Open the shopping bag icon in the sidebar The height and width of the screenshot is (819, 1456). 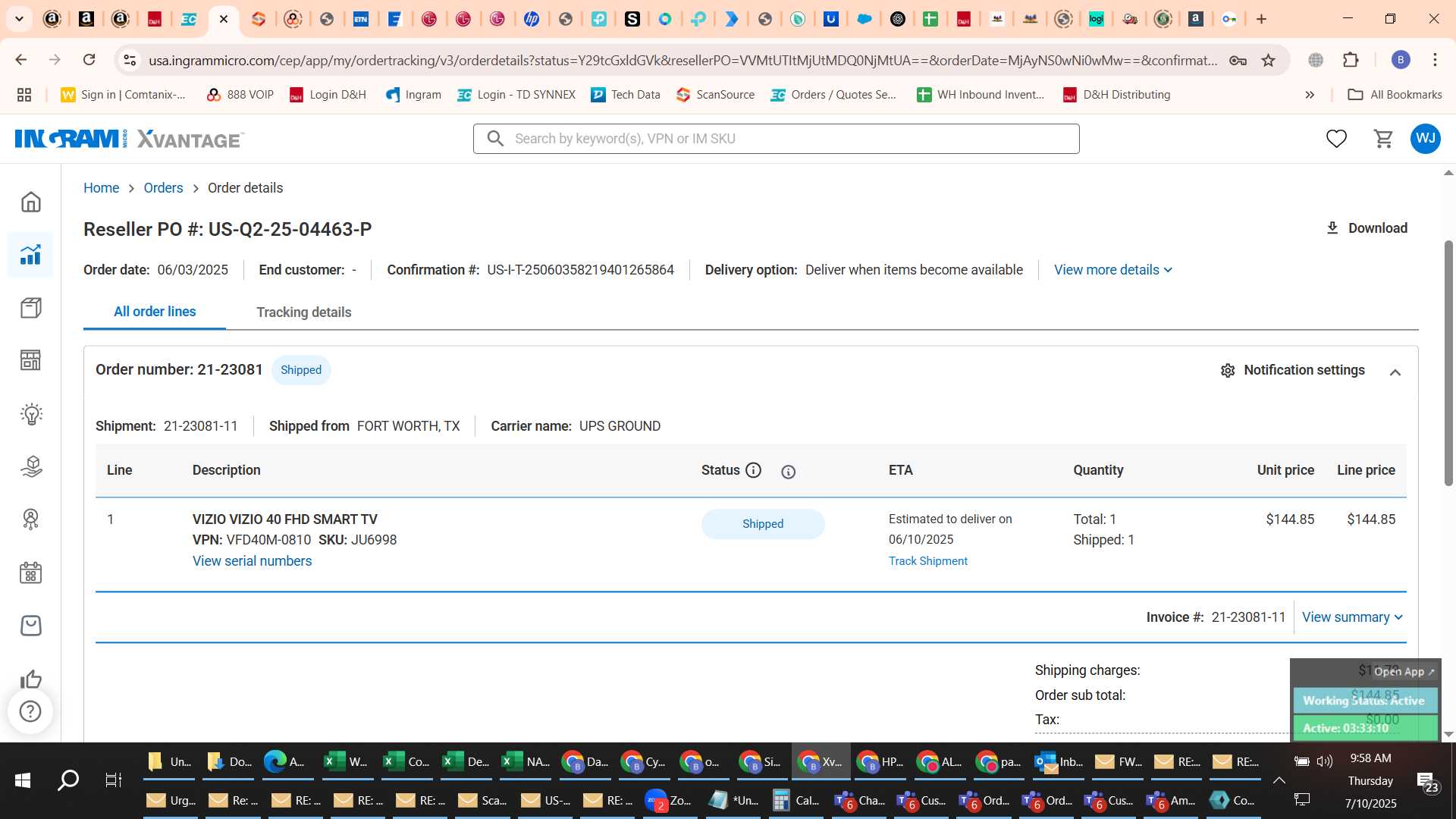click(30, 626)
